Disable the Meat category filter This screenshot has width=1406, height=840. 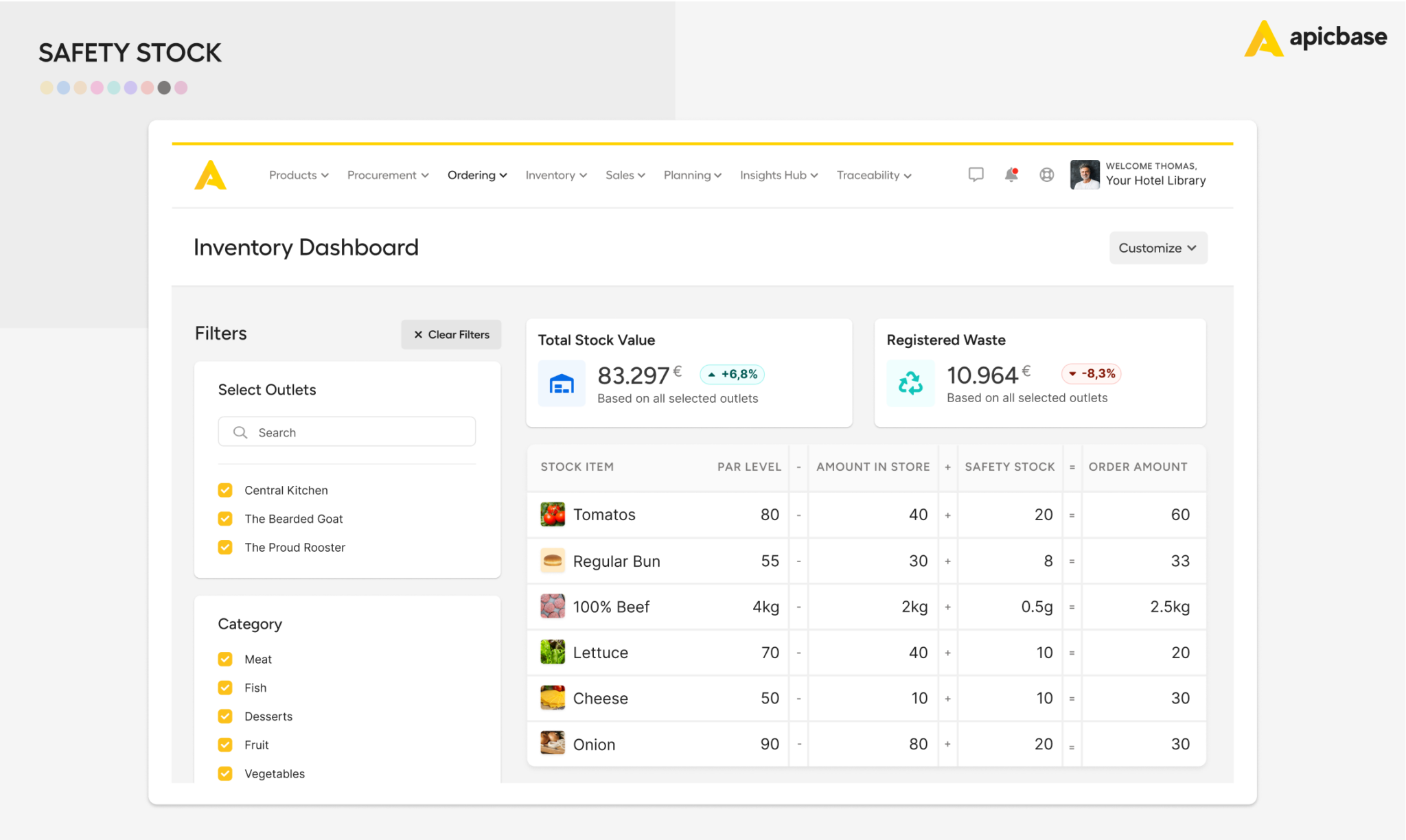pyautogui.click(x=225, y=658)
